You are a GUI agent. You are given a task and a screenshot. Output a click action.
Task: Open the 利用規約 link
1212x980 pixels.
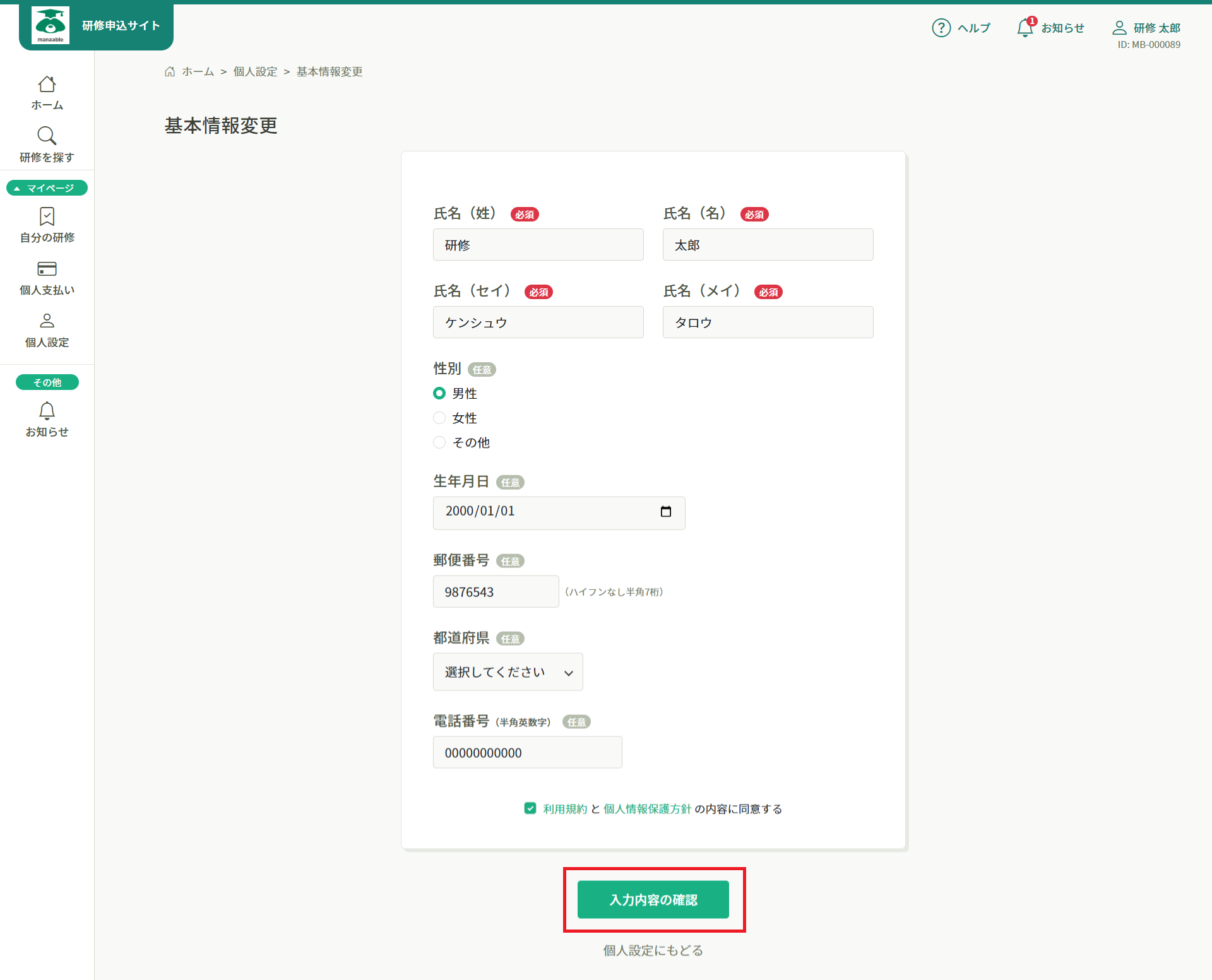click(x=565, y=809)
